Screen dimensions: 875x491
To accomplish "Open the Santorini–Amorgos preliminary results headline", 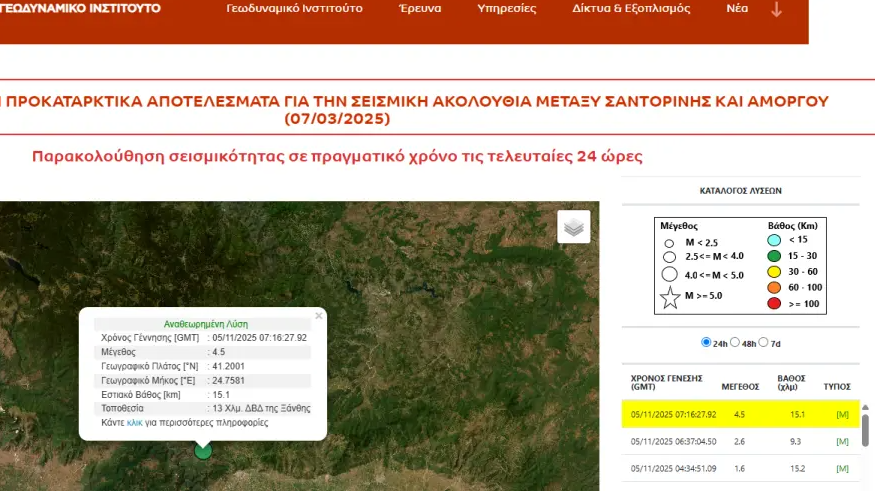I will tap(418, 110).
